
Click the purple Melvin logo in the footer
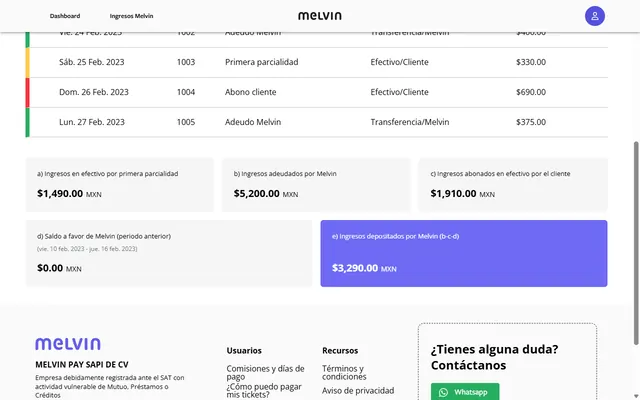click(x=68, y=344)
